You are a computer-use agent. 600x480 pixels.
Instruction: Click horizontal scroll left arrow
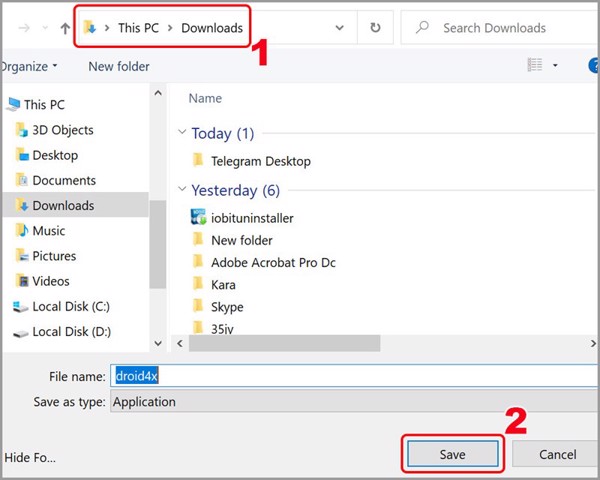click(180, 343)
